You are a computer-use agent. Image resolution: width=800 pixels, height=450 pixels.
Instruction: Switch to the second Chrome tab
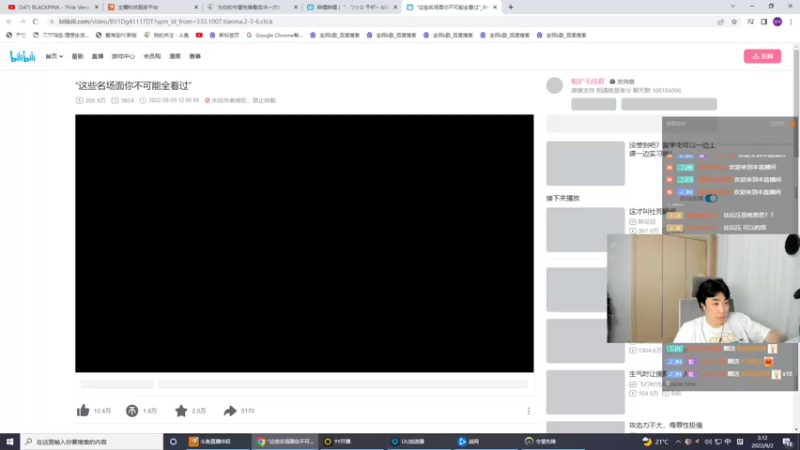tap(152, 7)
